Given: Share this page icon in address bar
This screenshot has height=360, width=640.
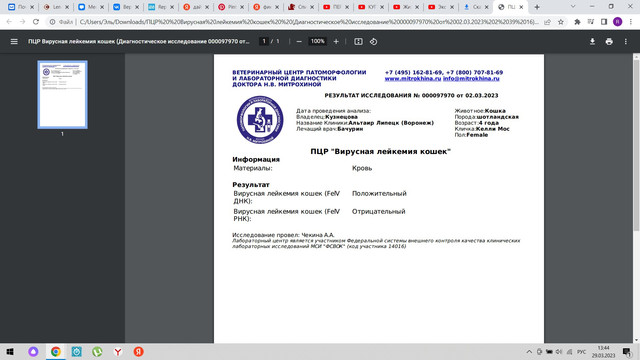Looking at the screenshot, I should 547,22.
